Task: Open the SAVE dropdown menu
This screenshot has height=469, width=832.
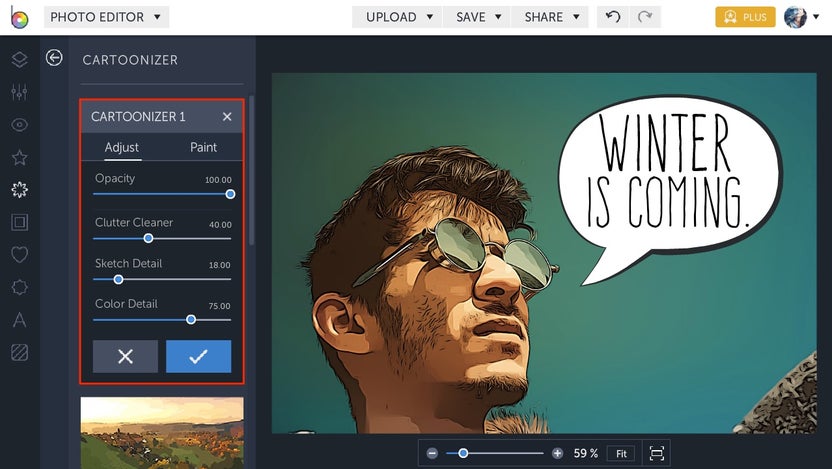Action: tap(476, 17)
